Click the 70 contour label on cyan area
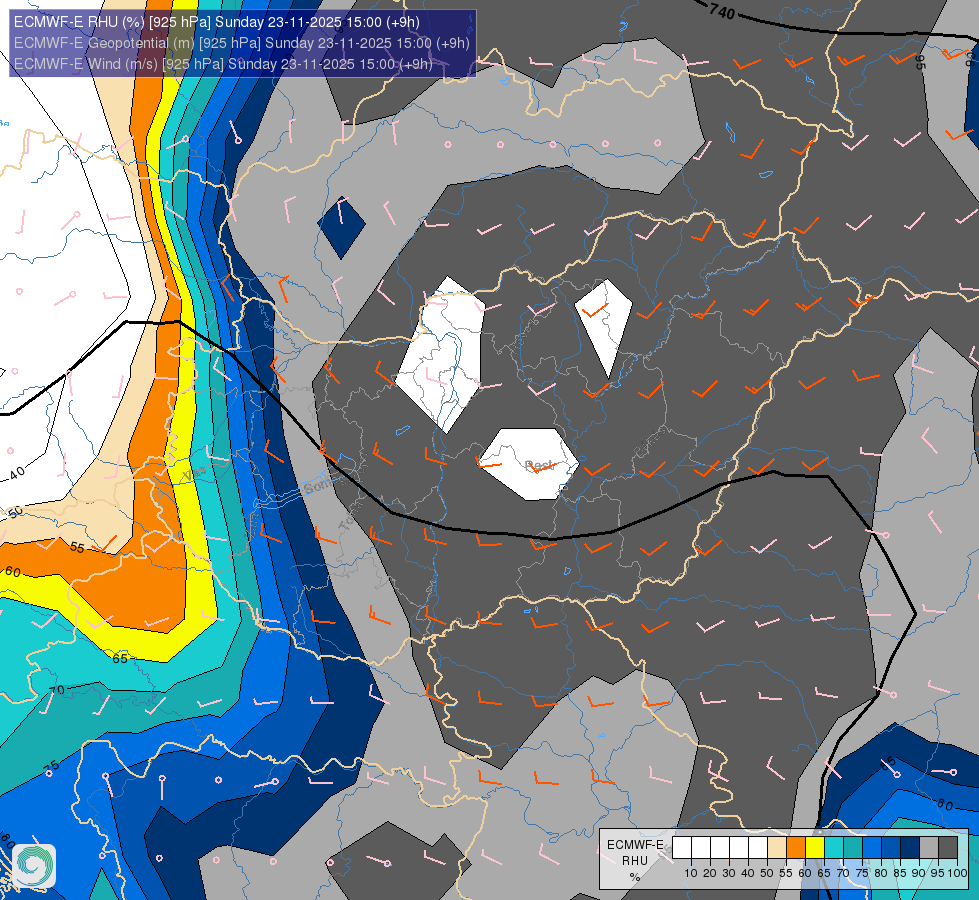 (x=57, y=690)
